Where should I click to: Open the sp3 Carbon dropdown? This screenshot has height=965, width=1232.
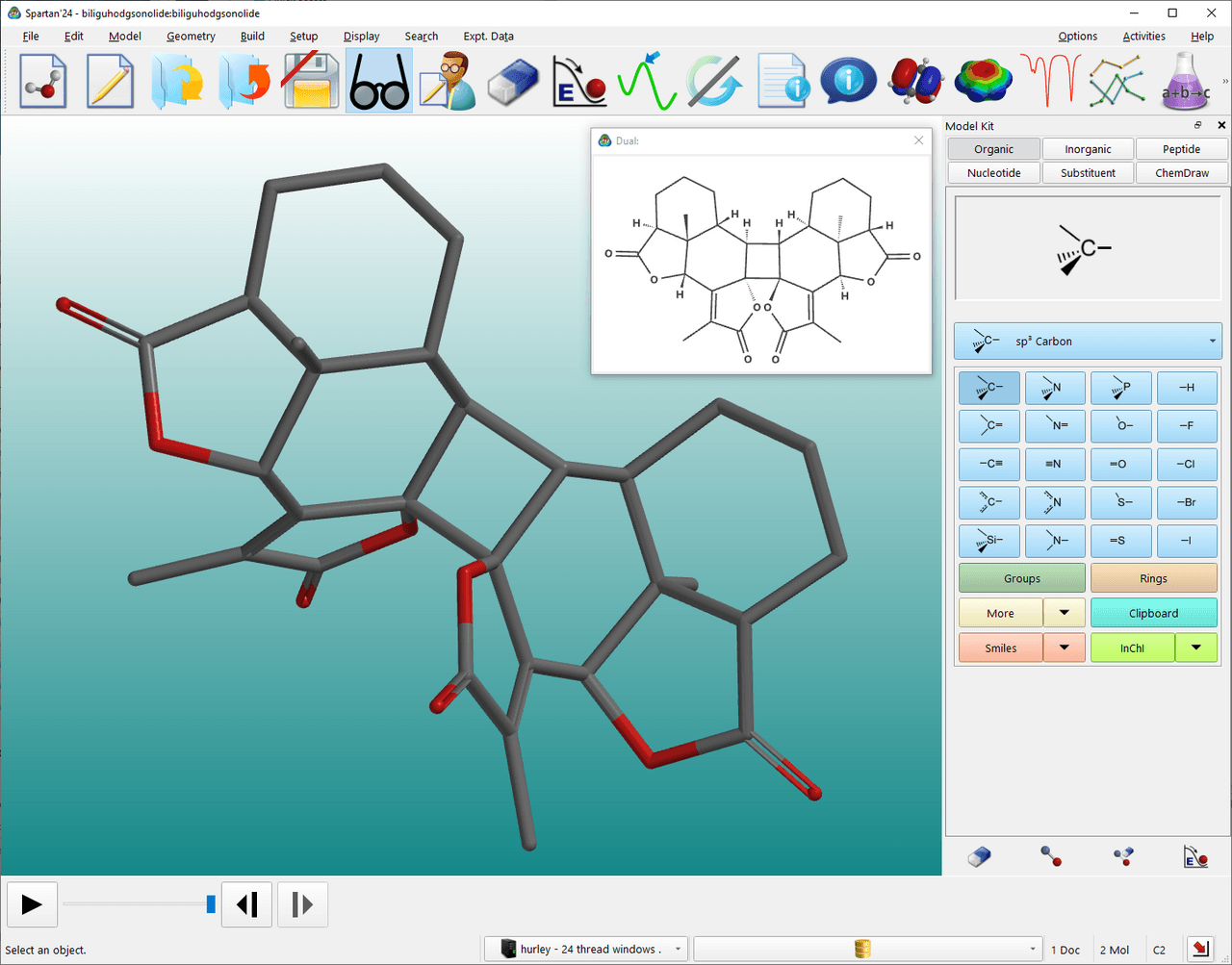(1088, 341)
